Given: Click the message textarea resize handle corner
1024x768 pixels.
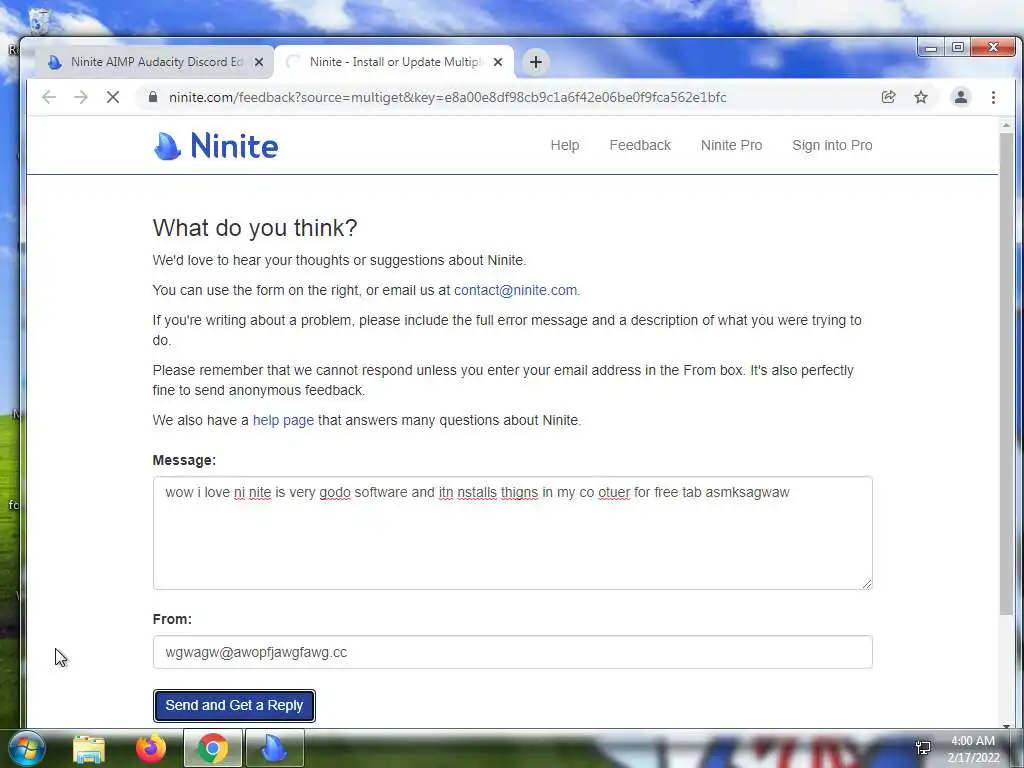Looking at the screenshot, I should pos(867,584).
